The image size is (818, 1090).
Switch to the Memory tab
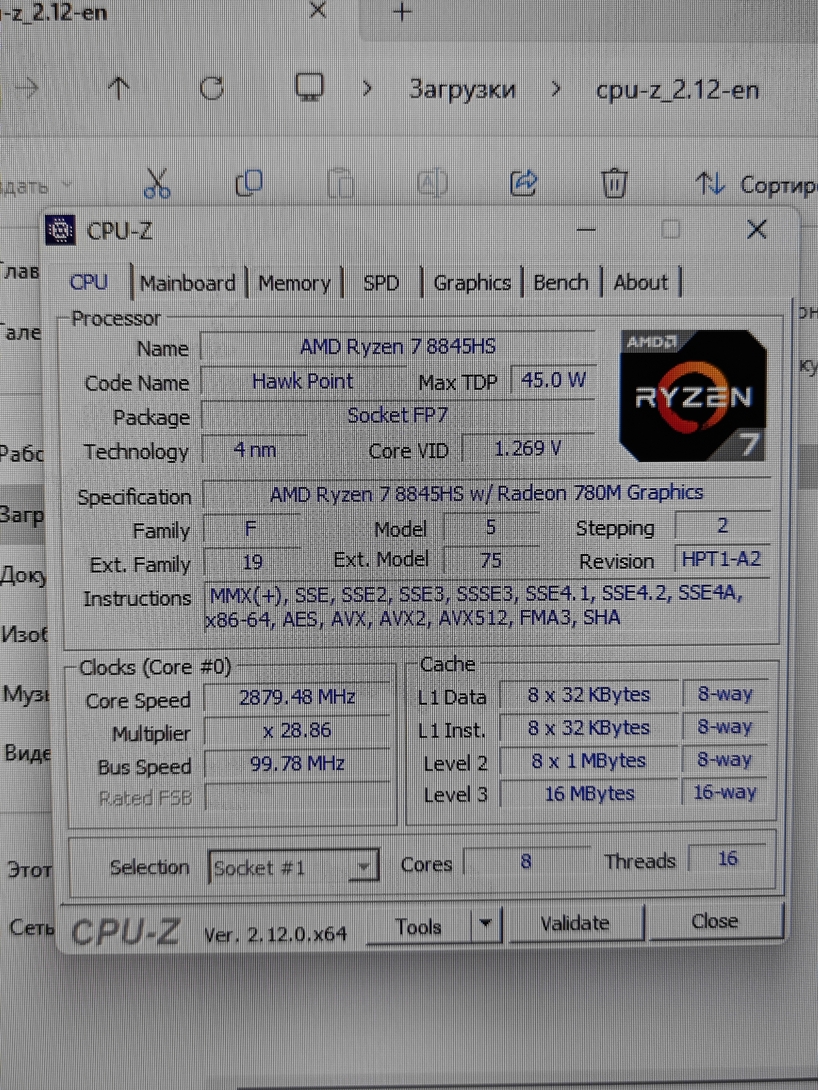click(x=294, y=283)
